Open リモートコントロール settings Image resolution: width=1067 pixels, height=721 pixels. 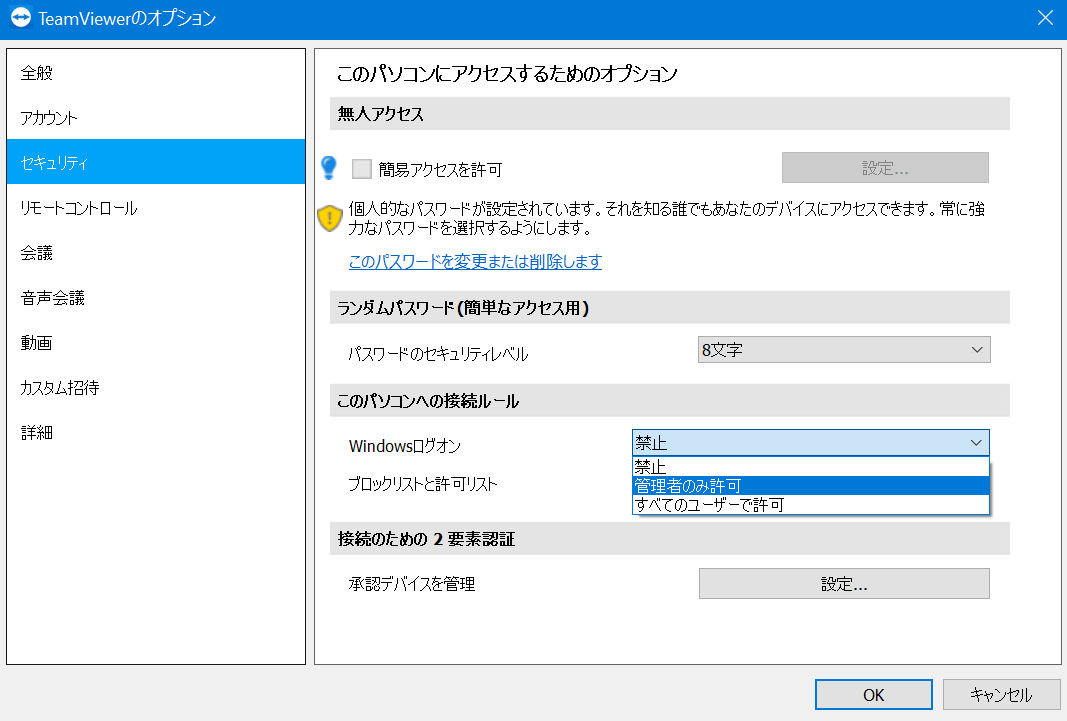tap(156, 207)
